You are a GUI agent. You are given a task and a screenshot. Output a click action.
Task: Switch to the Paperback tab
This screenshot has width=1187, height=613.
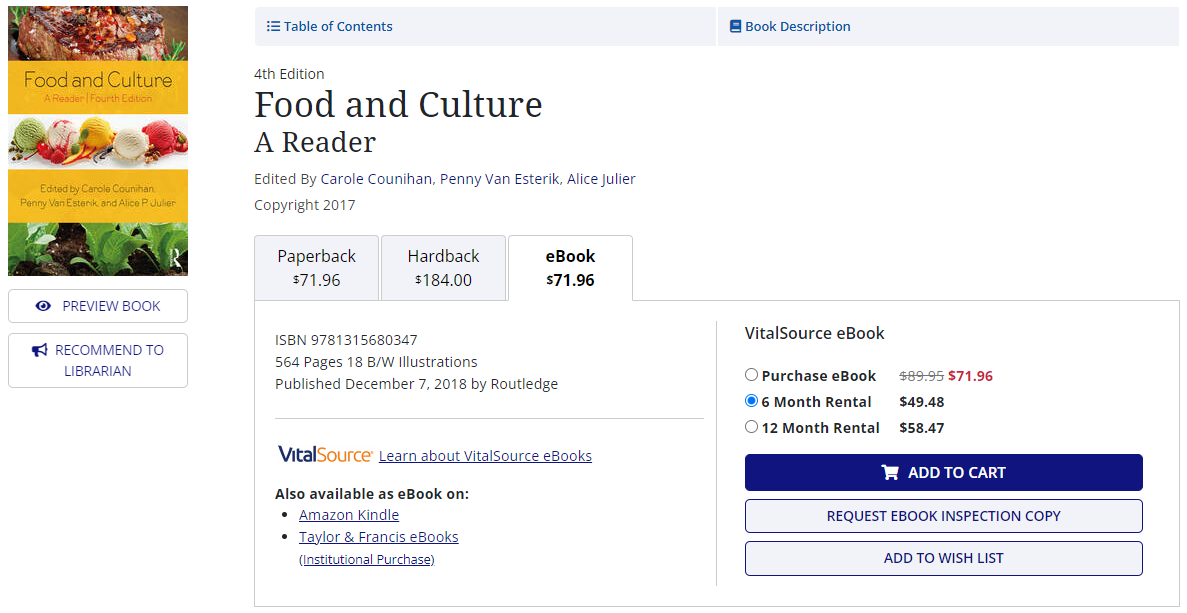tap(316, 267)
